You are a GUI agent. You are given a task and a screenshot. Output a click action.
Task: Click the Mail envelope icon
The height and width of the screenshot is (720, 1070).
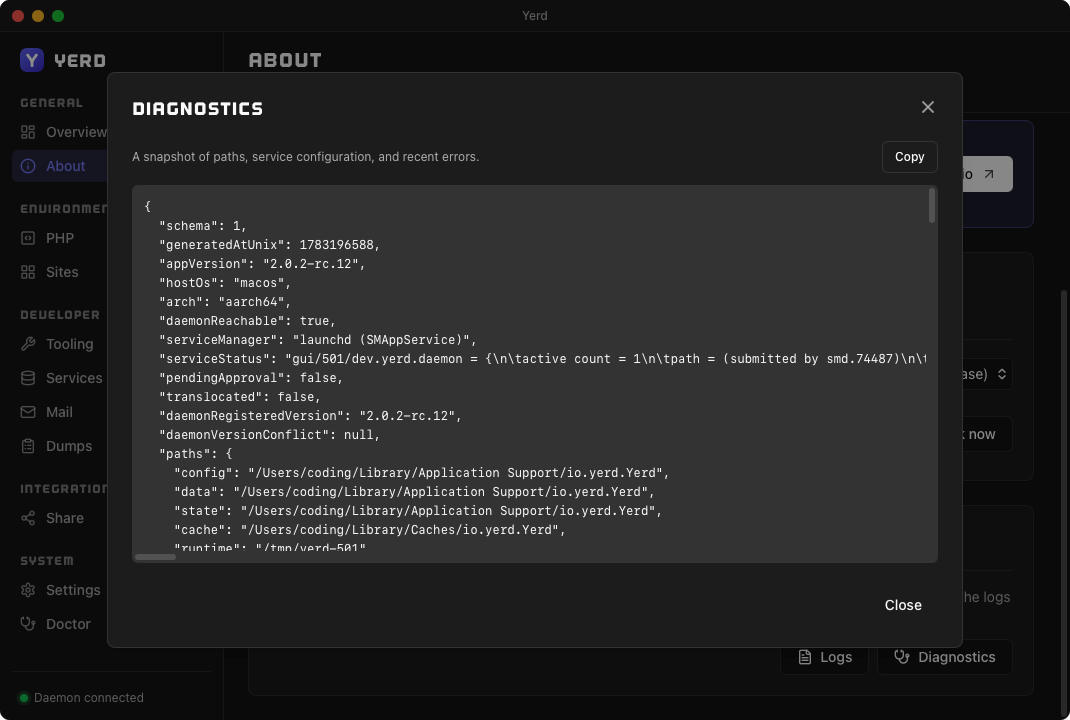[x=28, y=412]
